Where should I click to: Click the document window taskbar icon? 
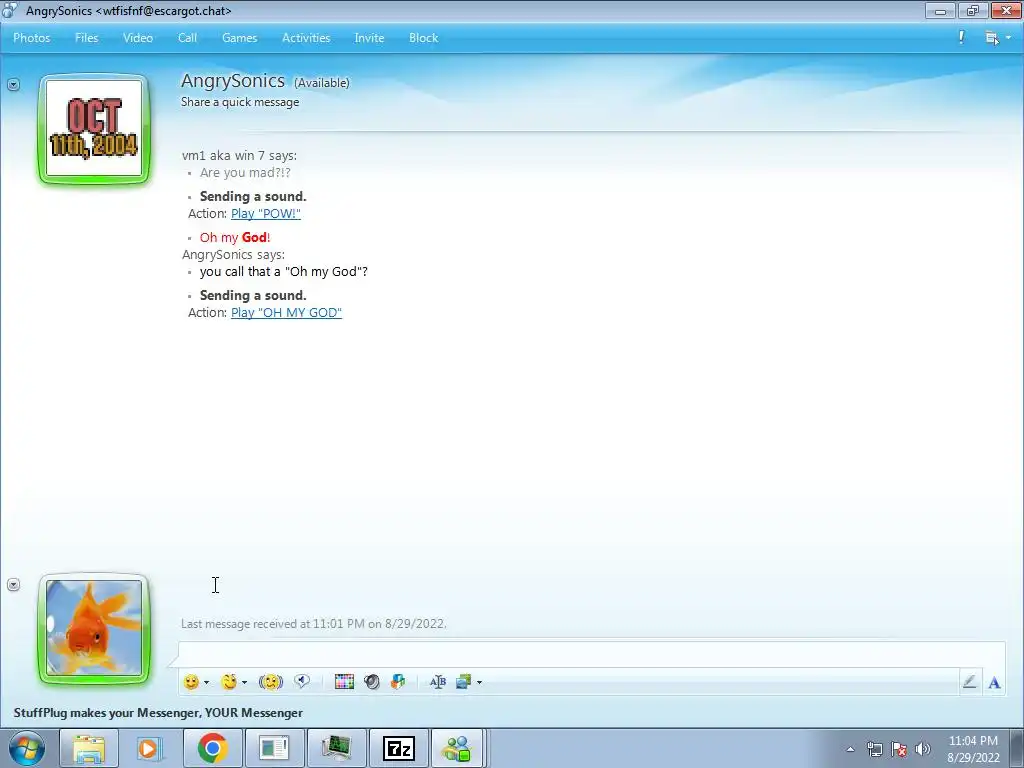click(274, 748)
